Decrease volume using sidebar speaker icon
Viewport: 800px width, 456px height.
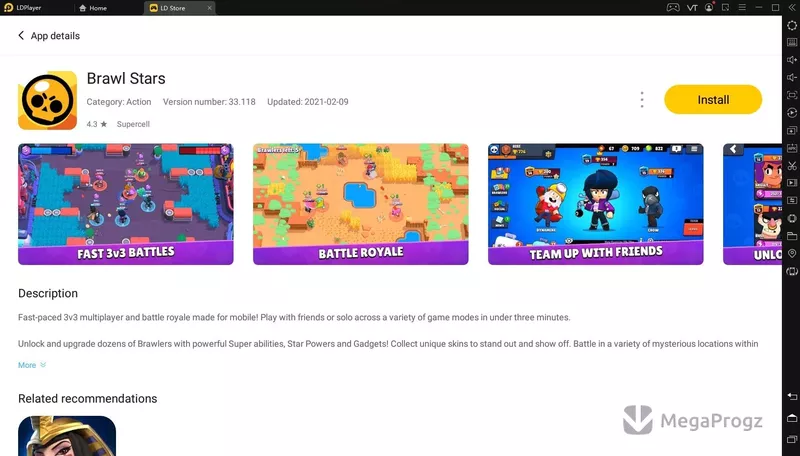click(792, 78)
